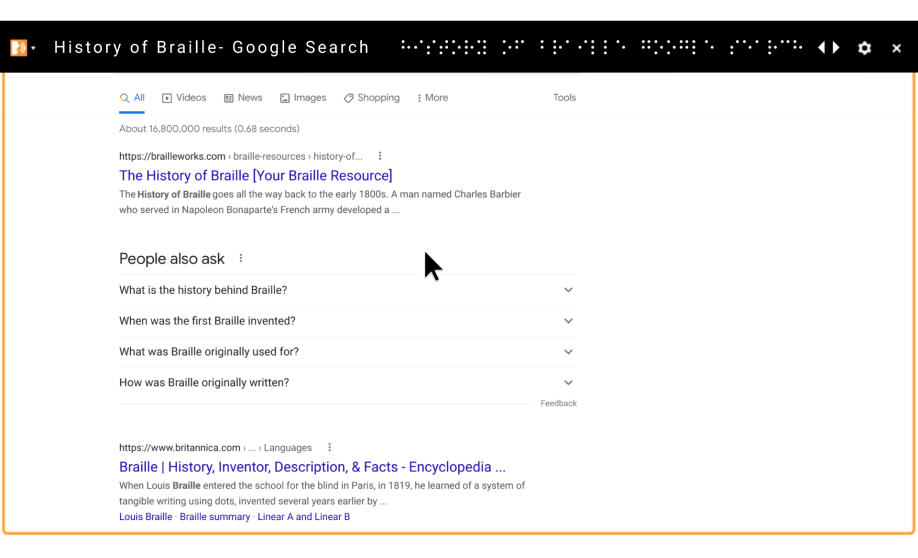Viewport: 918px width, 558px height.
Task: Expand When was the first Braille invented
Action: (x=348, y=321)
